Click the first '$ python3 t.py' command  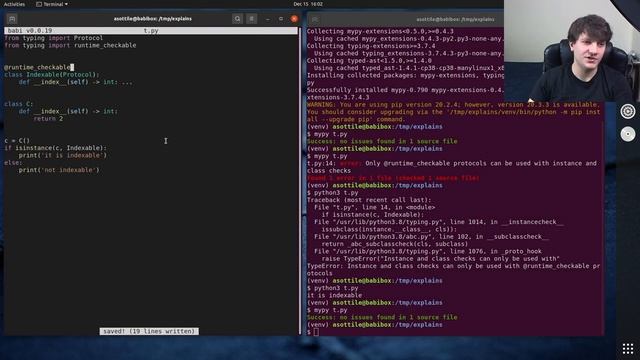[x=333, y=193]
